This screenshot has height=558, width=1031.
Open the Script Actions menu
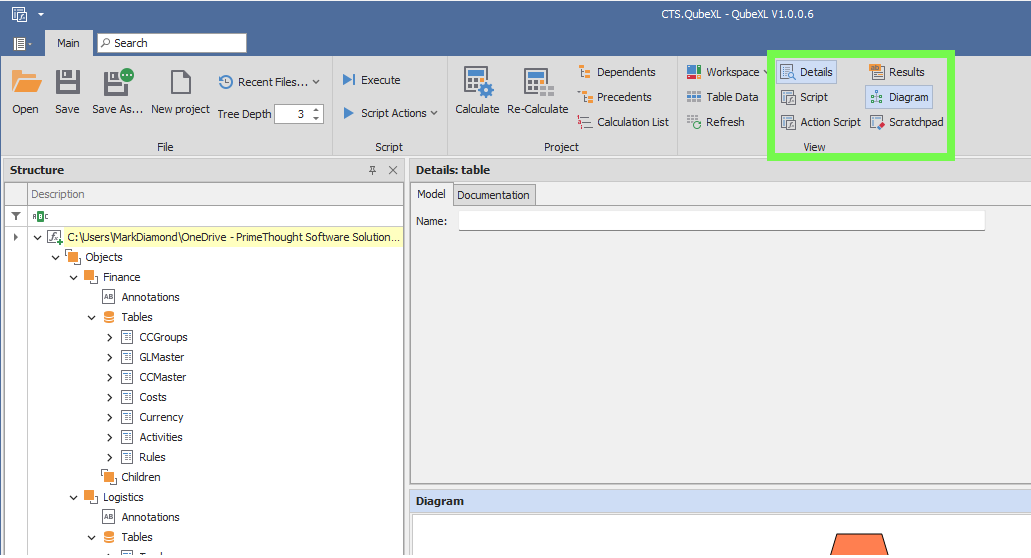tap(390, 113)
